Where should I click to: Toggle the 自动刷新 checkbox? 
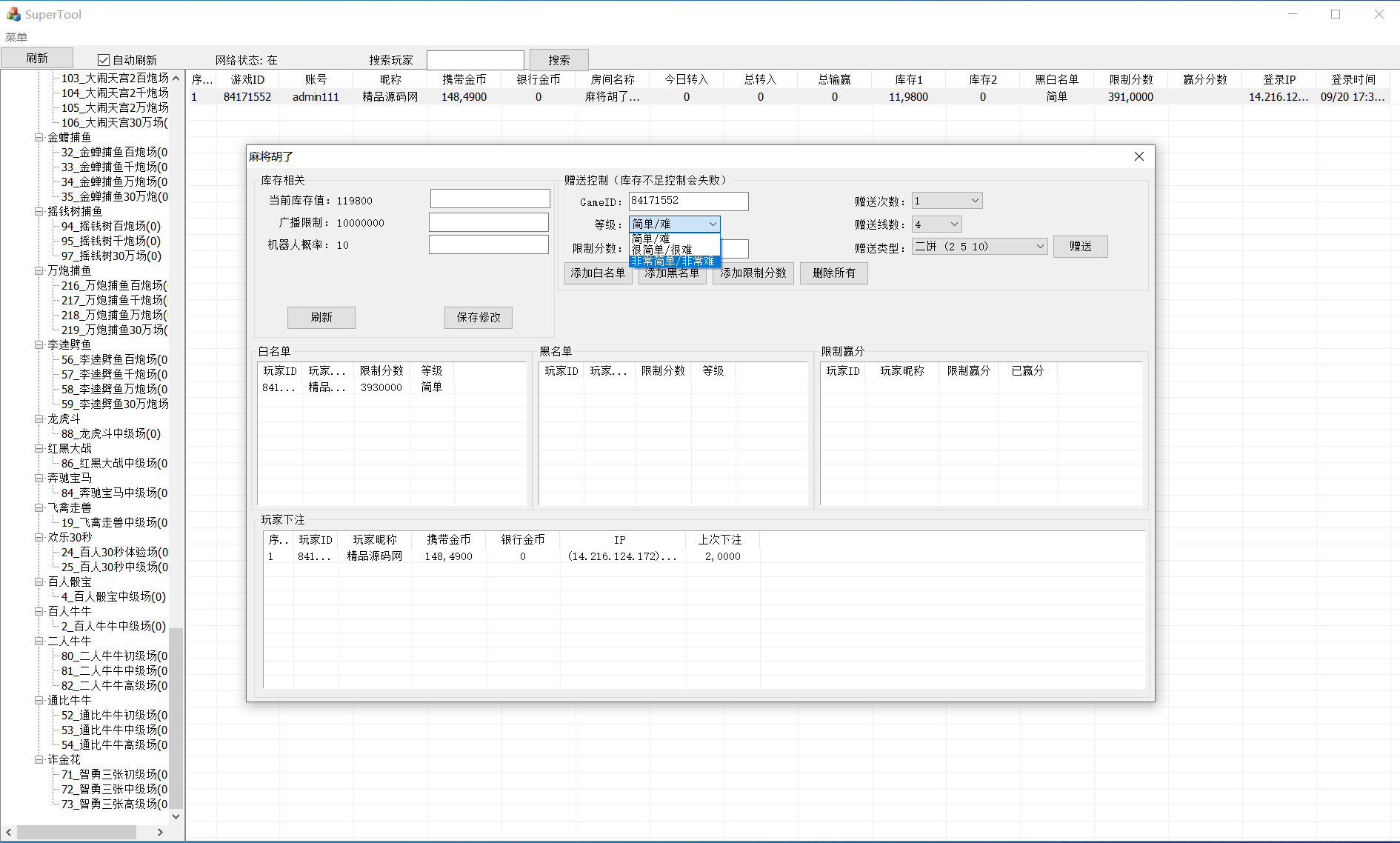[x=104, y=60]
